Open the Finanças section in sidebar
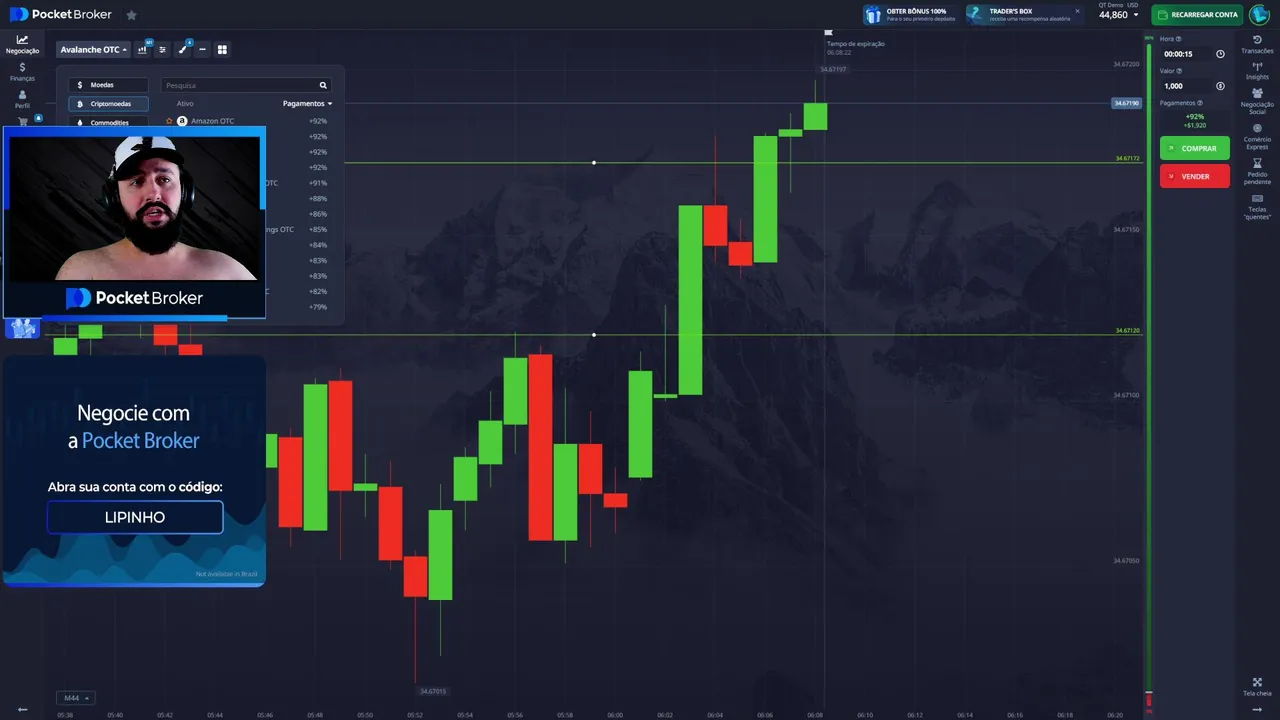This screenshot has height=720, width=1280. [22, 71]
